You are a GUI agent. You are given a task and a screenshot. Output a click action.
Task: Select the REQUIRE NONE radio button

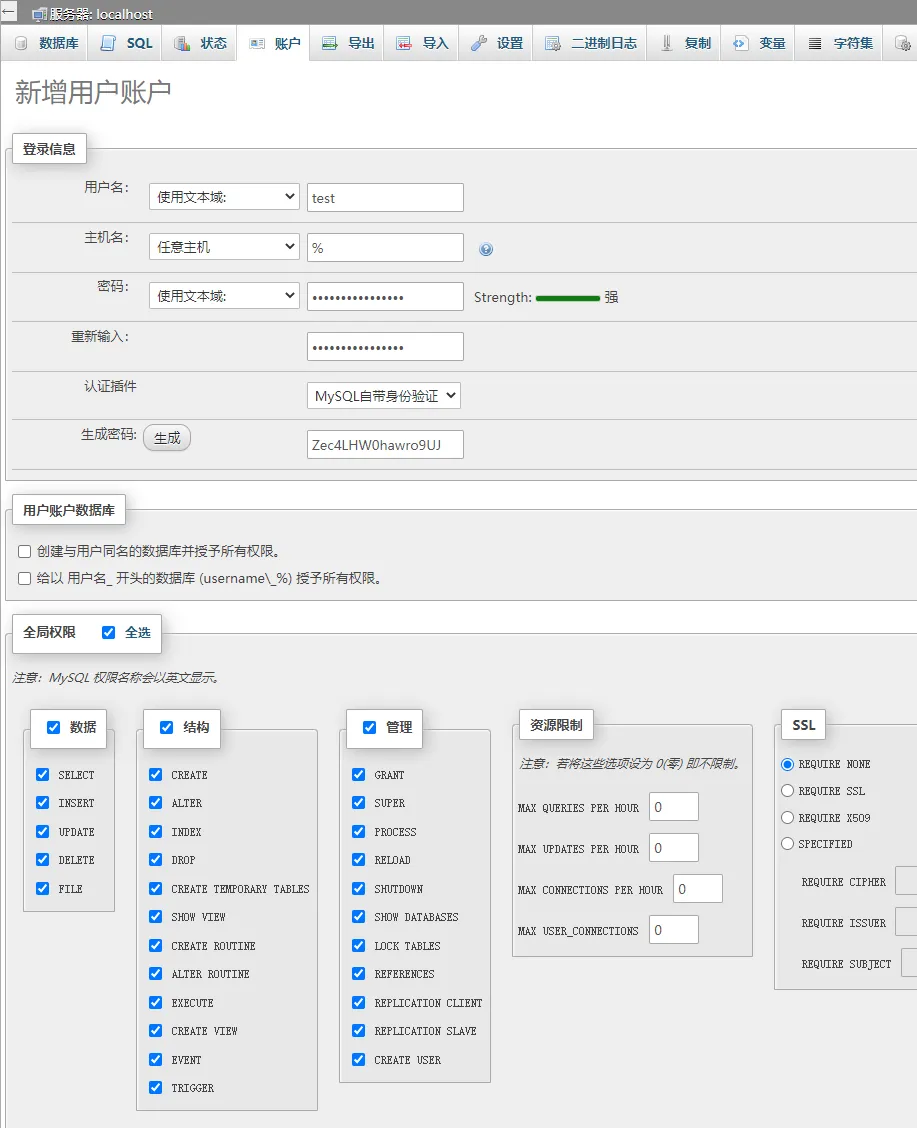point(788,764)
